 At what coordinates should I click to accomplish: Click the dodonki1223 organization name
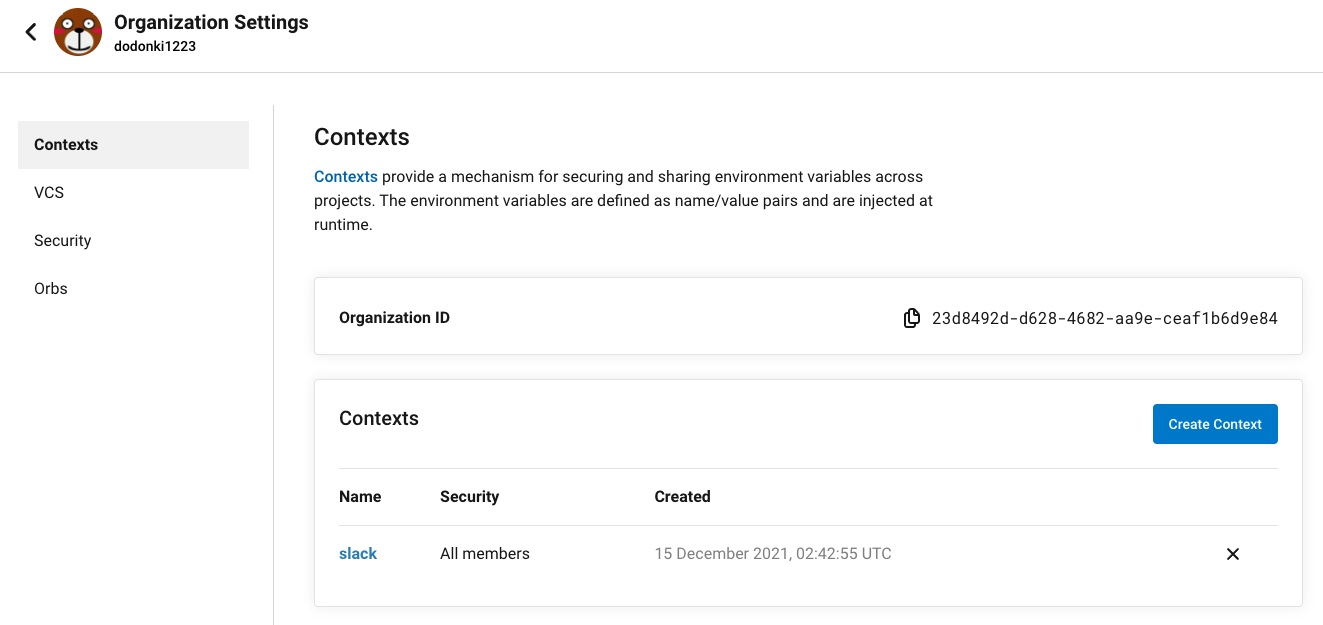155,46
